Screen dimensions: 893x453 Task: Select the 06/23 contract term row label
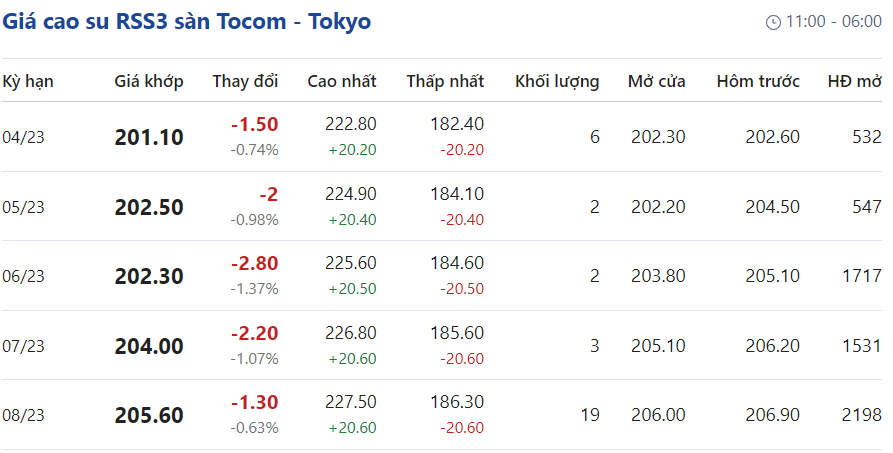(x=24, y=276)
